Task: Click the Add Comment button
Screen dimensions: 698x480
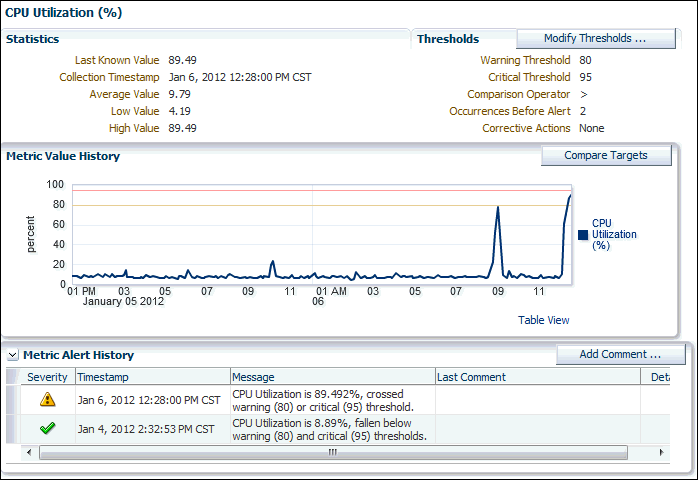Action: click(620, 354)
